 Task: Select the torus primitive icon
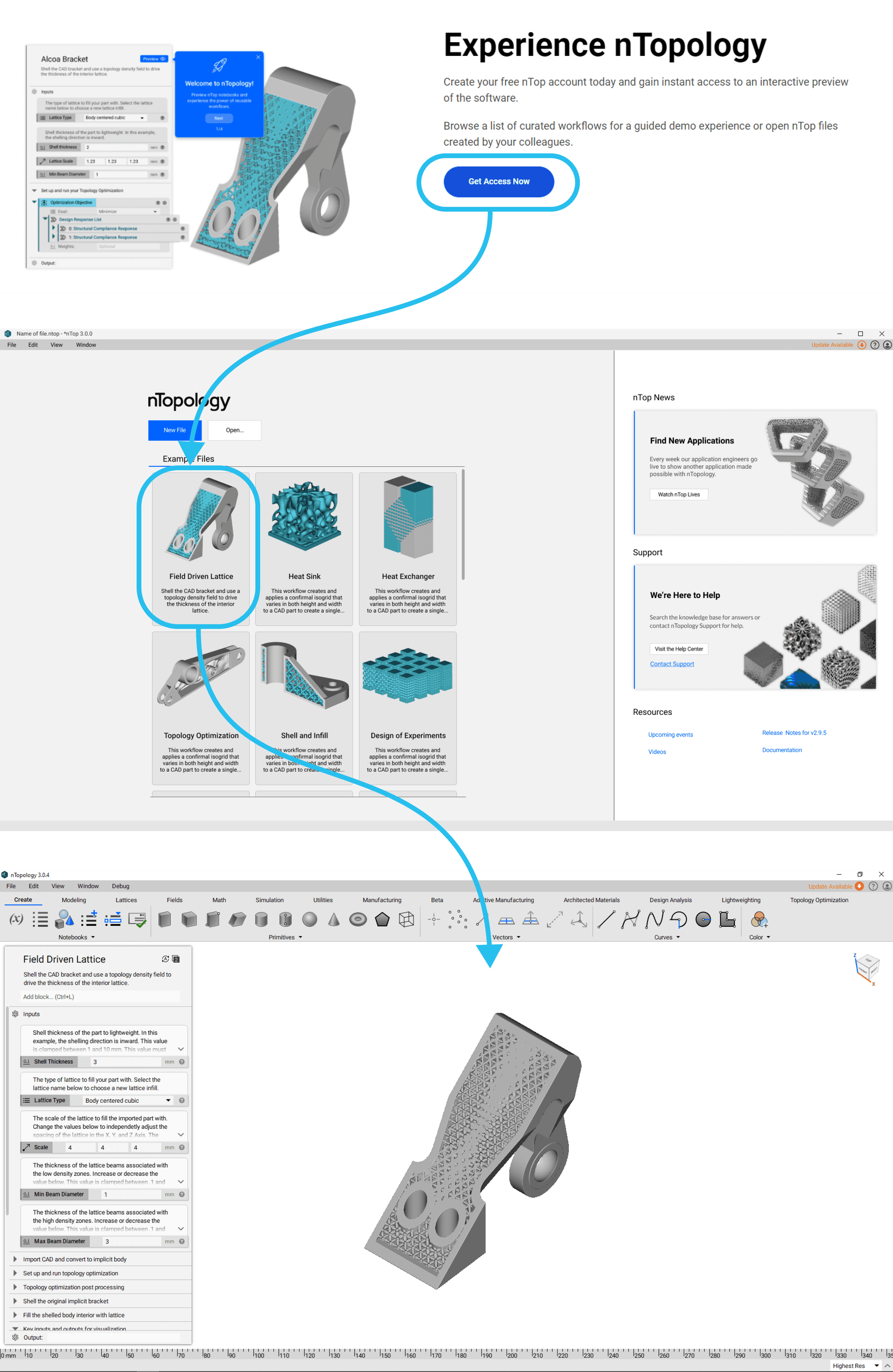[358, 919]
